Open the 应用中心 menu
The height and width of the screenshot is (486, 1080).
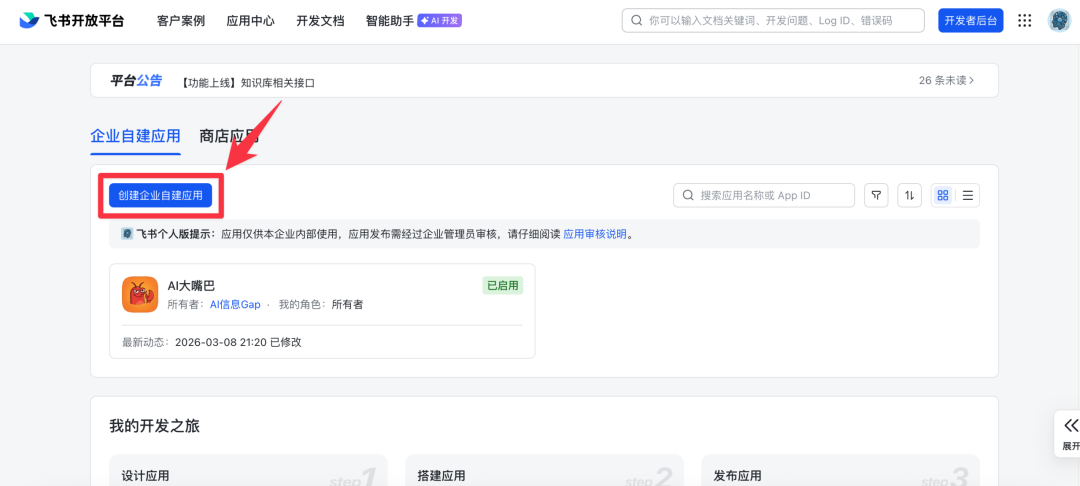250,21
